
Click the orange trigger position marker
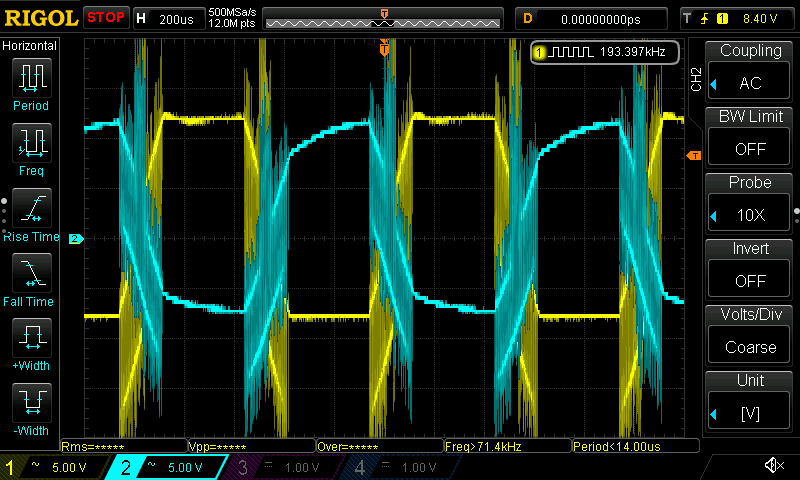click(384, 48)
